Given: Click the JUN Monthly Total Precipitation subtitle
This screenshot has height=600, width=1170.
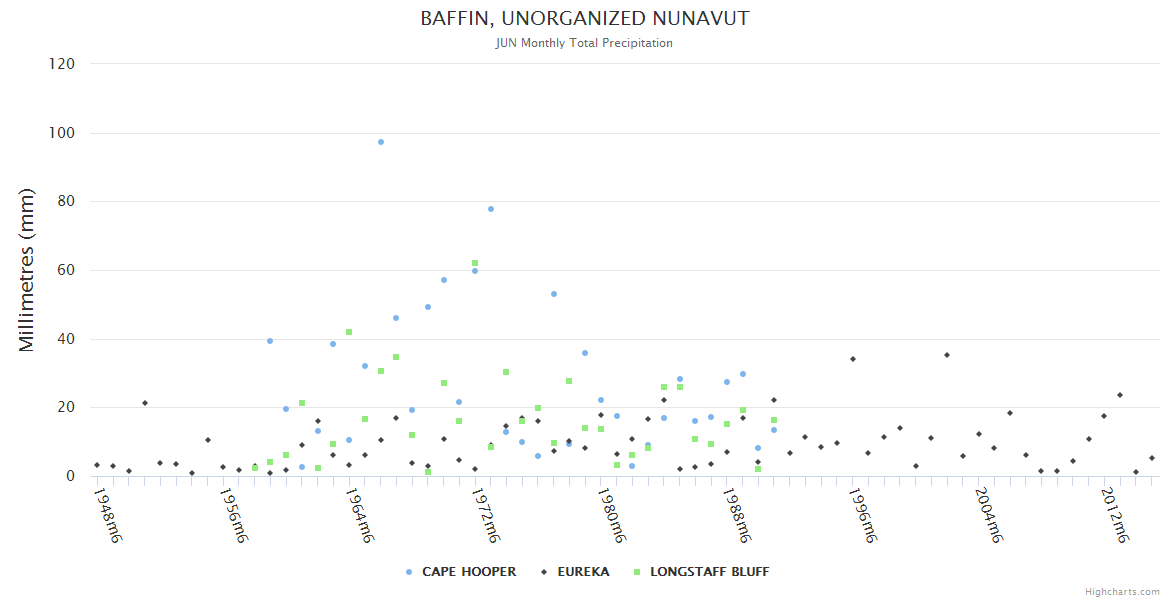Looking at the screenshot, I should [584, 43].
